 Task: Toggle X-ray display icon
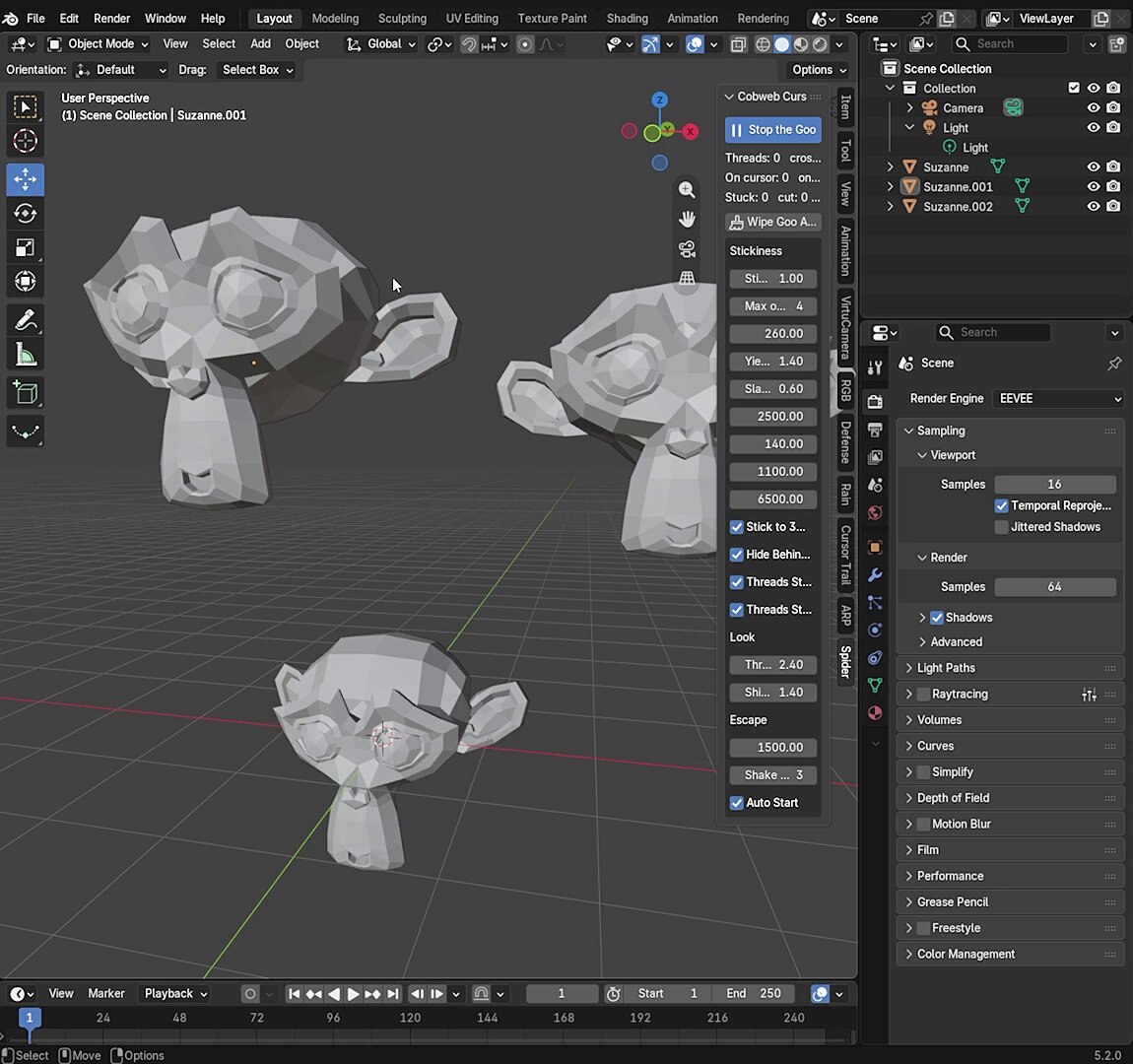pyautogui.click(x=738, y=44)
